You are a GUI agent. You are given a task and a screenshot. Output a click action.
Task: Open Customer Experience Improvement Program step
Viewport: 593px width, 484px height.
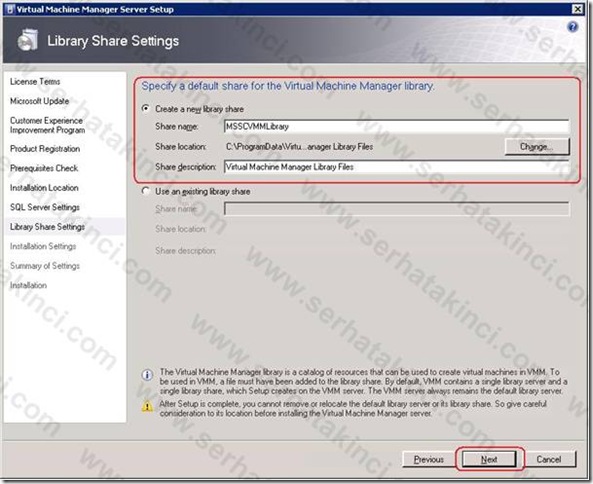47,125
